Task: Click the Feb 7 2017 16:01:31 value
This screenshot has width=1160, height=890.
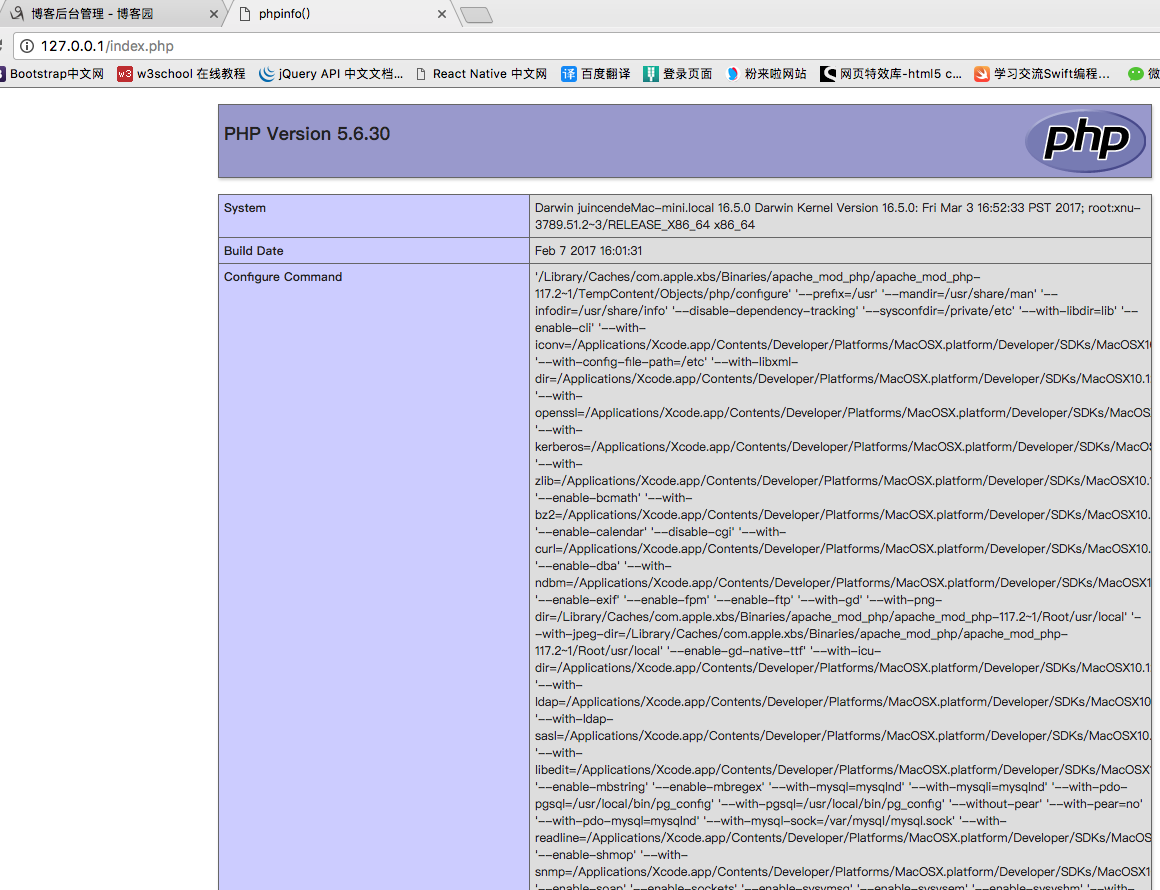Action: [x=589, y=251]
